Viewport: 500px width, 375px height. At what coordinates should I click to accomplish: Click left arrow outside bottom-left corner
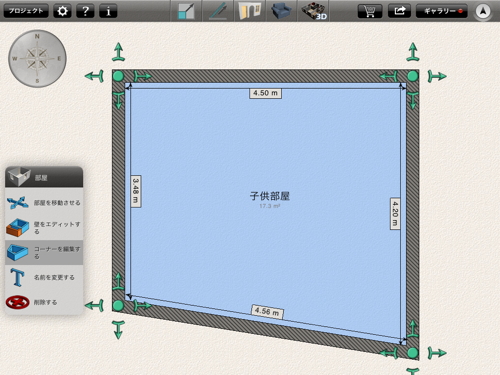94,306
